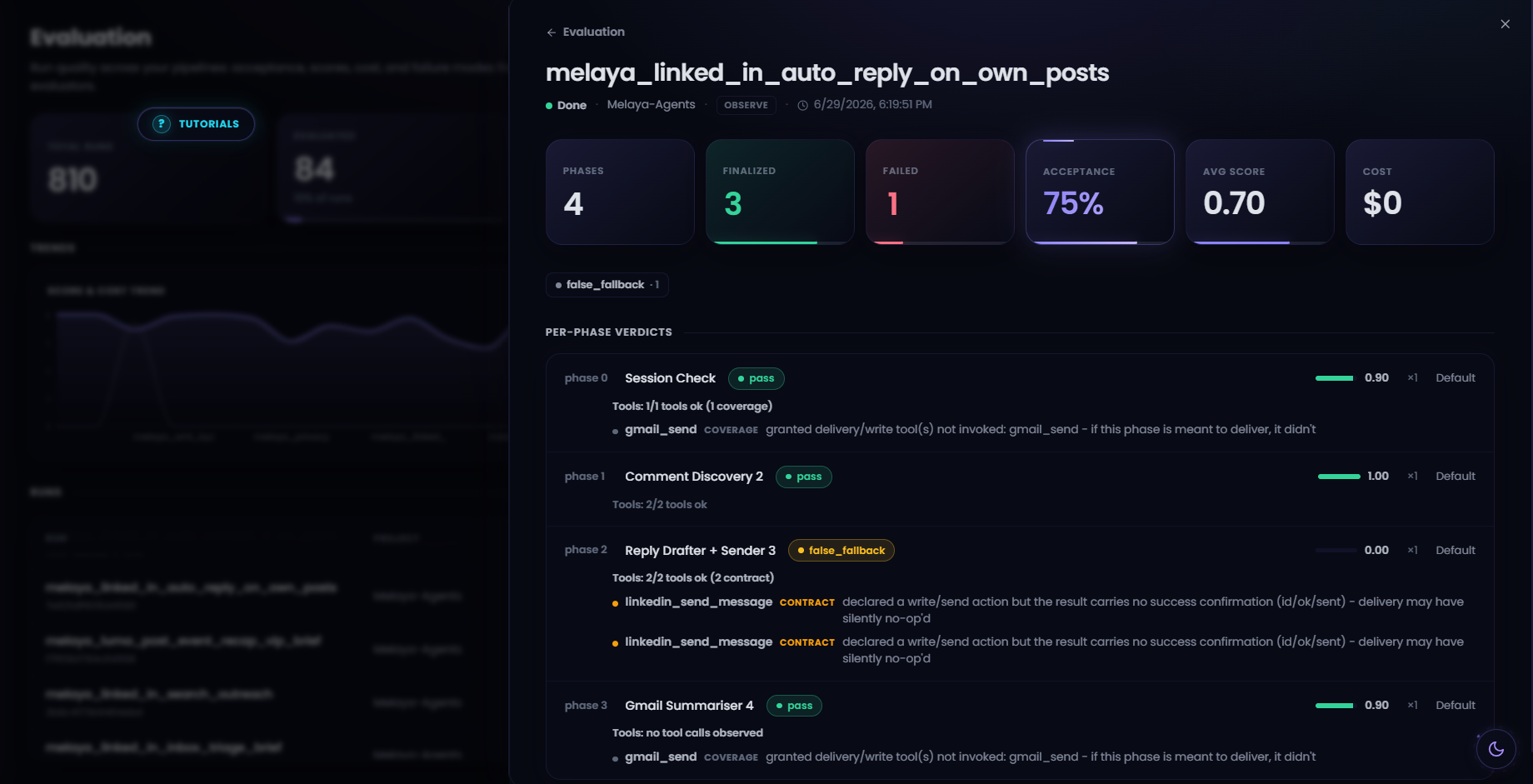Click the Finalized 3 card
1533x784 pixels.
(780, 192)
